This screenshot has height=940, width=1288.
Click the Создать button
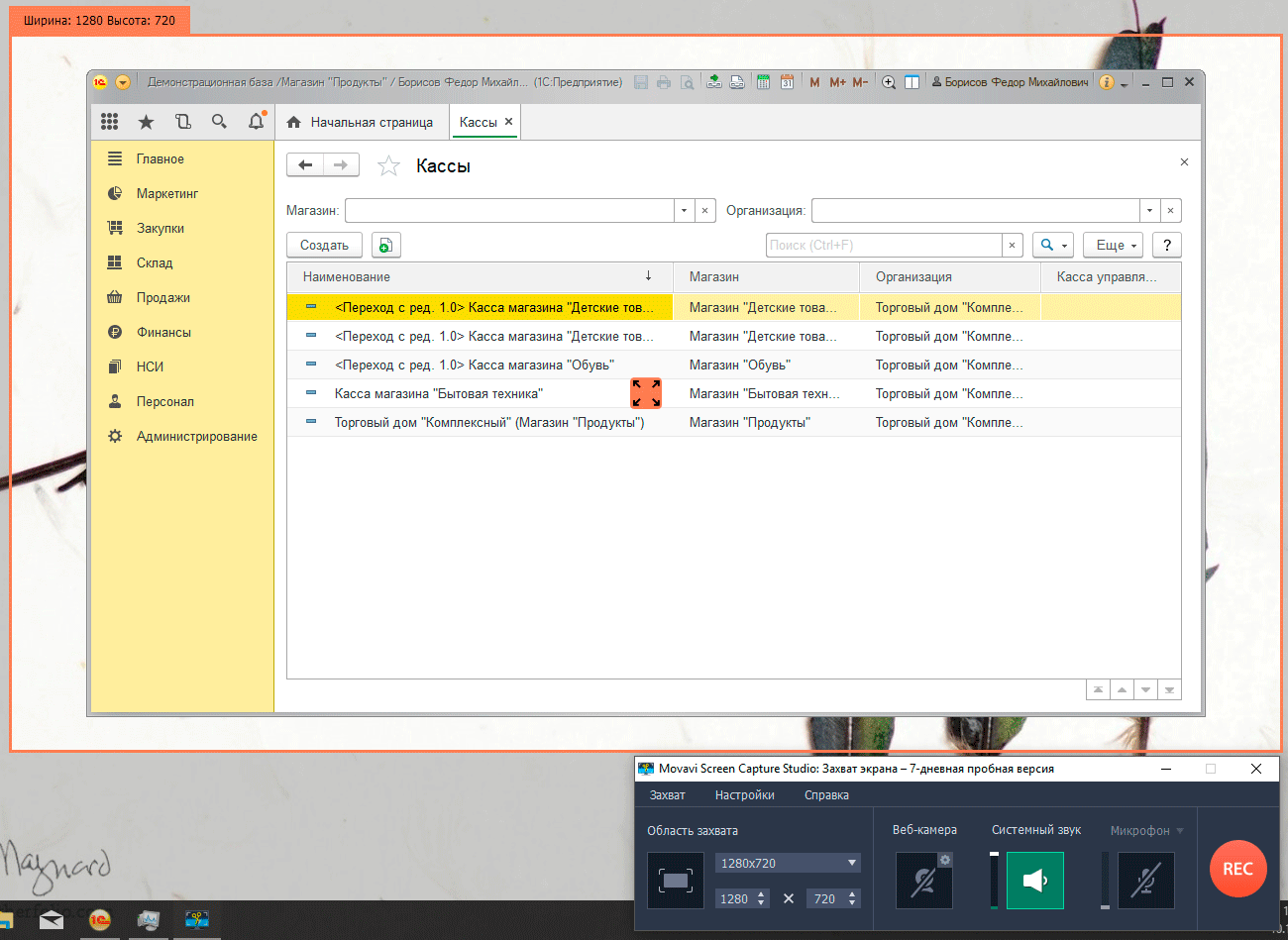324,245
